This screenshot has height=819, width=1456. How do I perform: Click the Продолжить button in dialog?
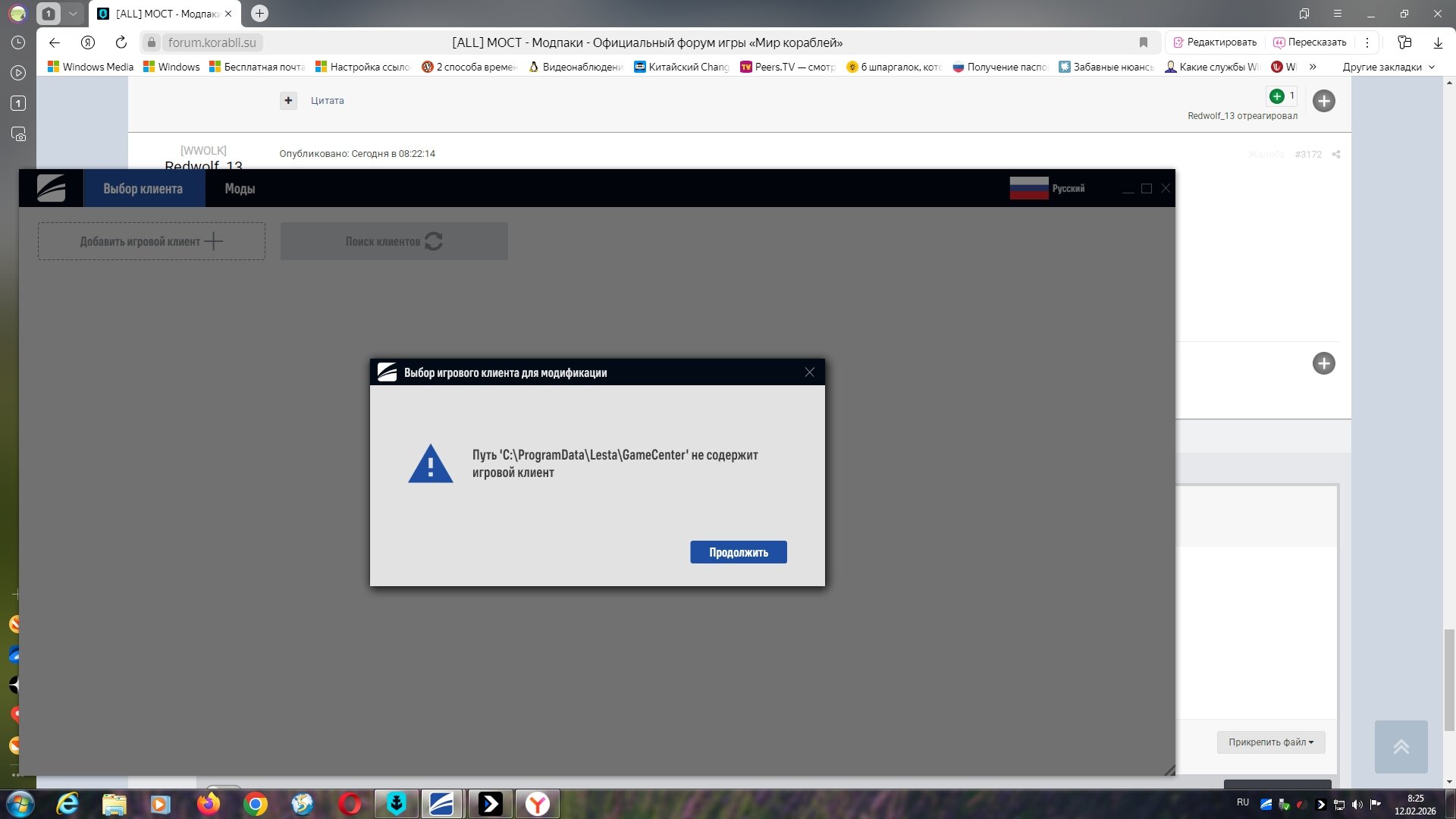(x=738, y=552)
